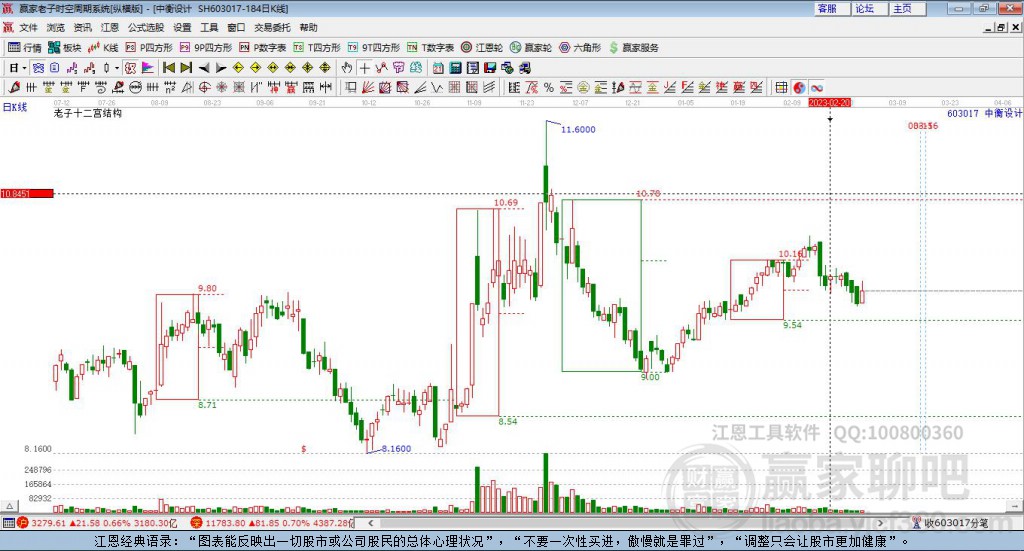Screen dimensions: 1024x551
Task: Jump to last bar icon
Action: point(186,68)
